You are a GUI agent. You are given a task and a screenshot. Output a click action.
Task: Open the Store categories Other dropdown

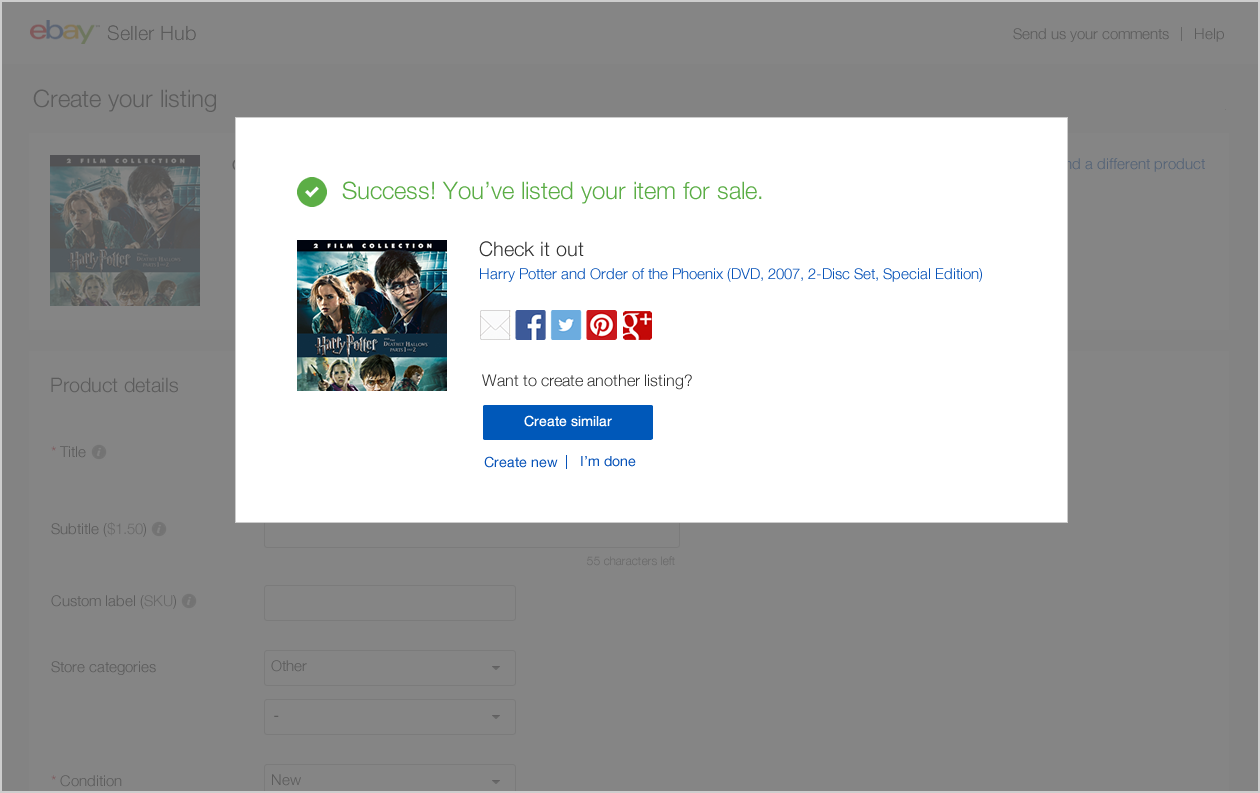pos(390,668)
